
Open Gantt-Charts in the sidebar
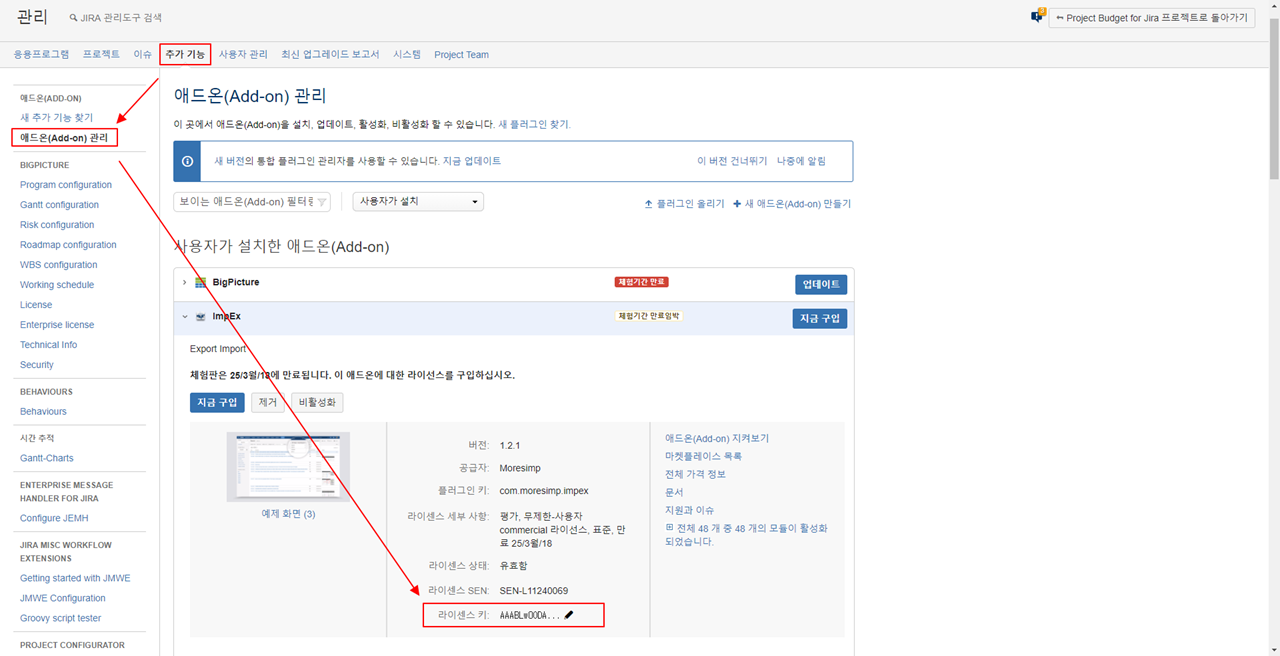point(47,458)
